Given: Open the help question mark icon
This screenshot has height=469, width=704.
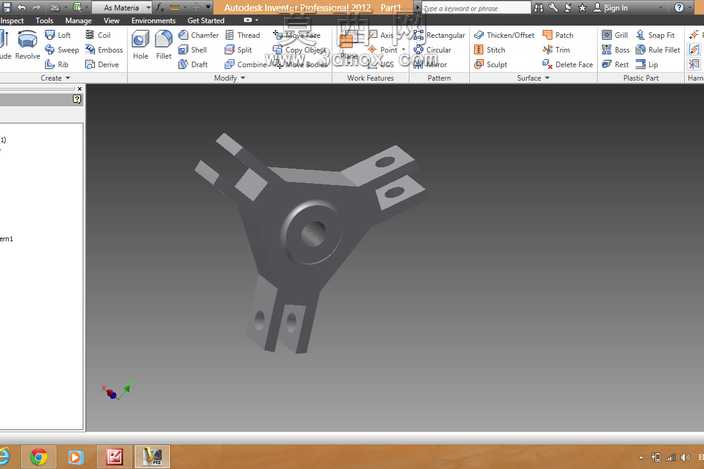Looking at the screenshot, I should click(x=679, y=8).
